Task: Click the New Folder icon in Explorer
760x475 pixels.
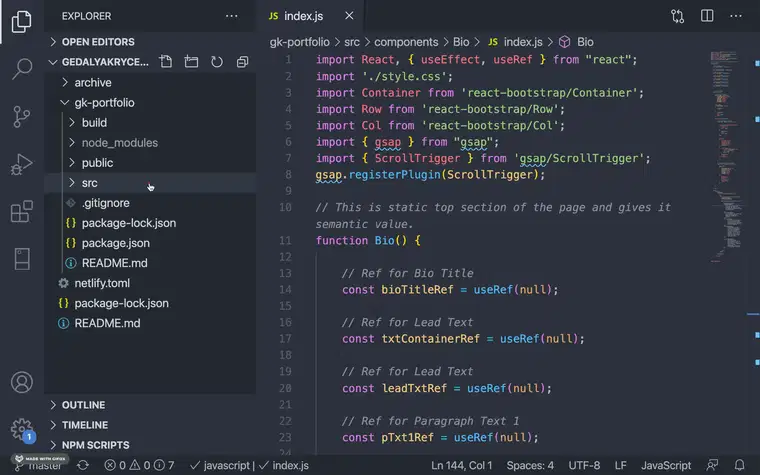Action: 191,62
